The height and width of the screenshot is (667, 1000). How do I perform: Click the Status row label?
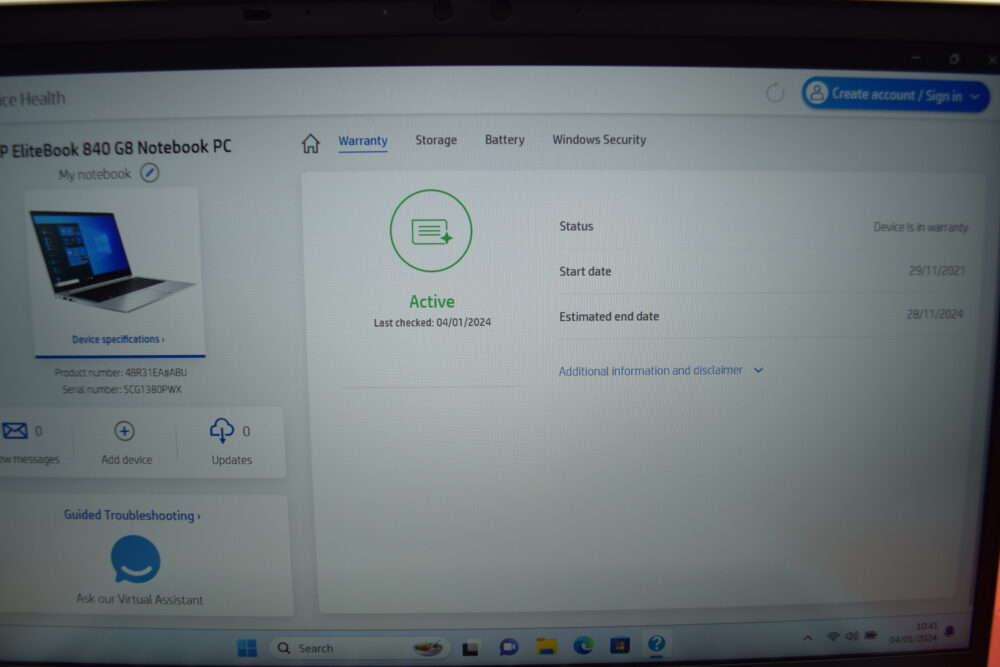click(x=576, y=226)
